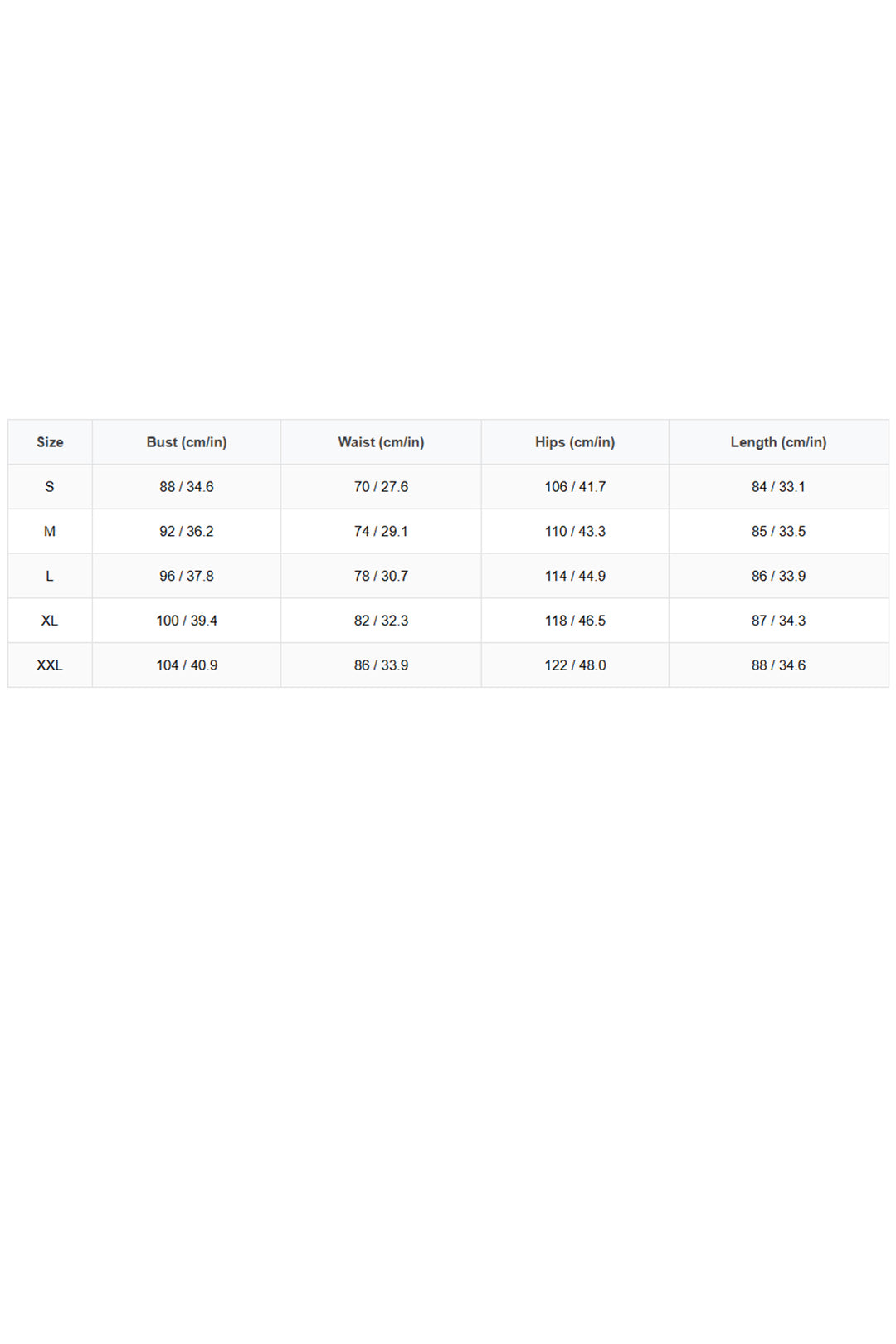The image size is (896, 1344).
Task: Click the Waist (cm/in) column header
Action: tap(381, 442)
